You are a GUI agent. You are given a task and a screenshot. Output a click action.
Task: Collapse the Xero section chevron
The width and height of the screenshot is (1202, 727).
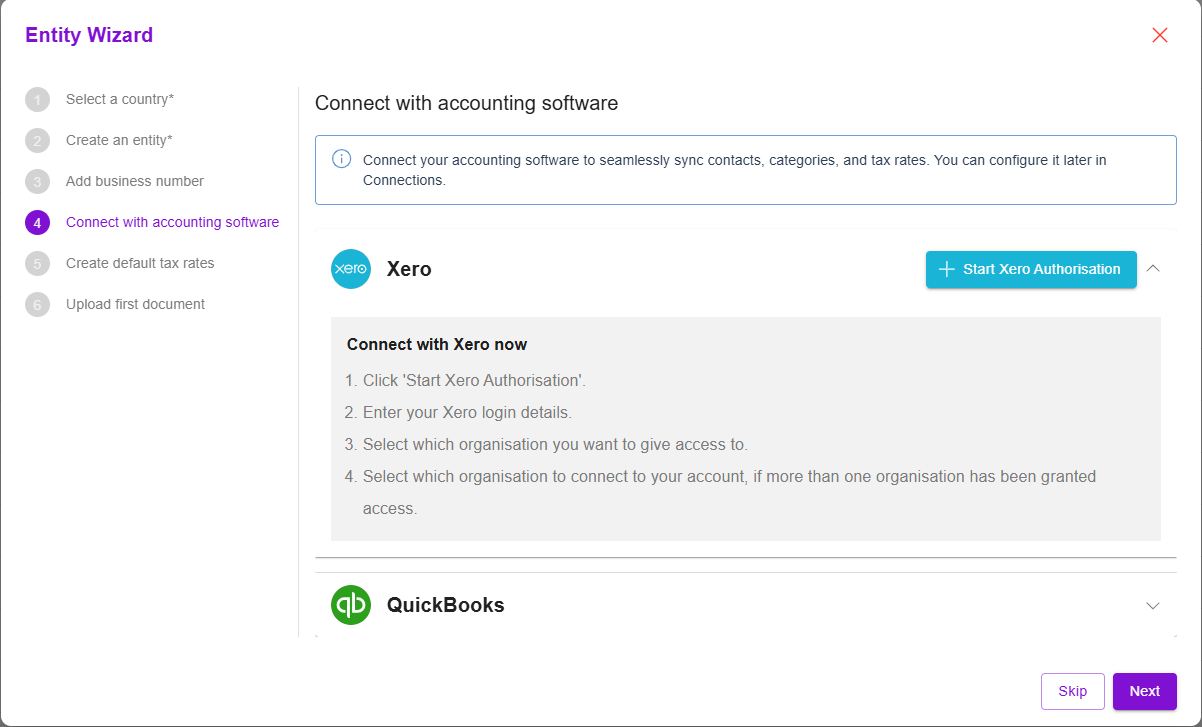tap(1153, 269)
